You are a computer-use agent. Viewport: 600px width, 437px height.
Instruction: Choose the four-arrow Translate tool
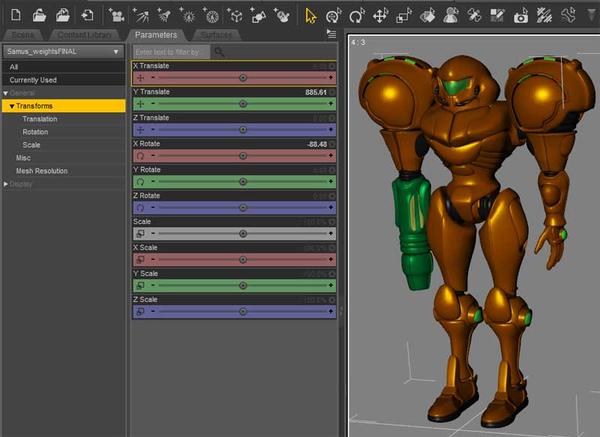point(380,15)
